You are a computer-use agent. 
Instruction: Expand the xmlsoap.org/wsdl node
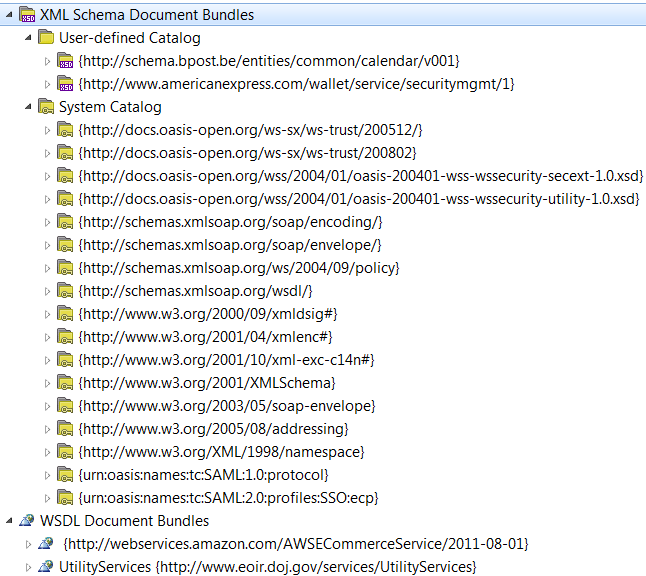click(47, 292)
